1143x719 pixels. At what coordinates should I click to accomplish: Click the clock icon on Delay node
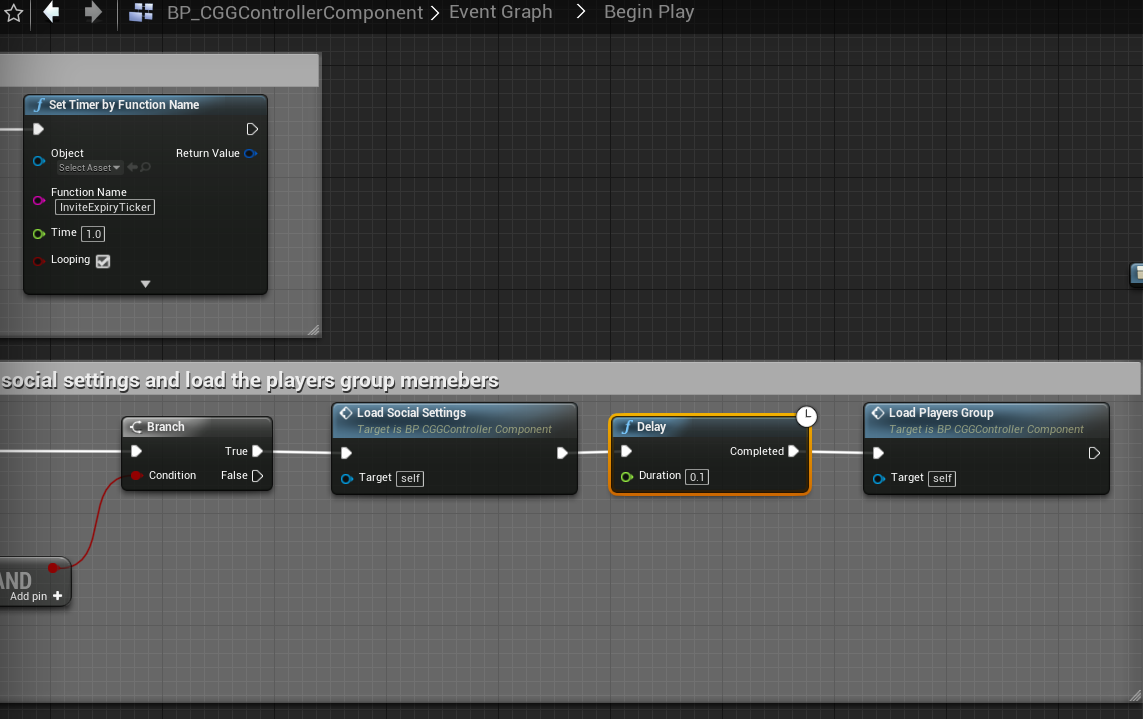pos(807,416)
